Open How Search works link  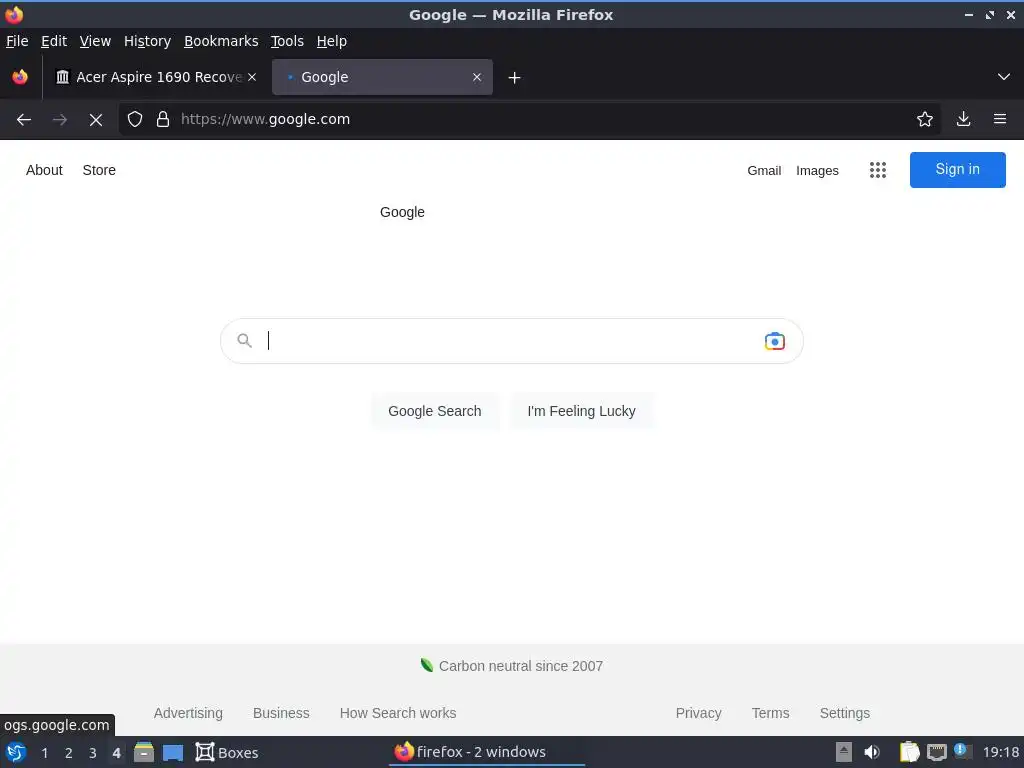(x=398, y=713)
